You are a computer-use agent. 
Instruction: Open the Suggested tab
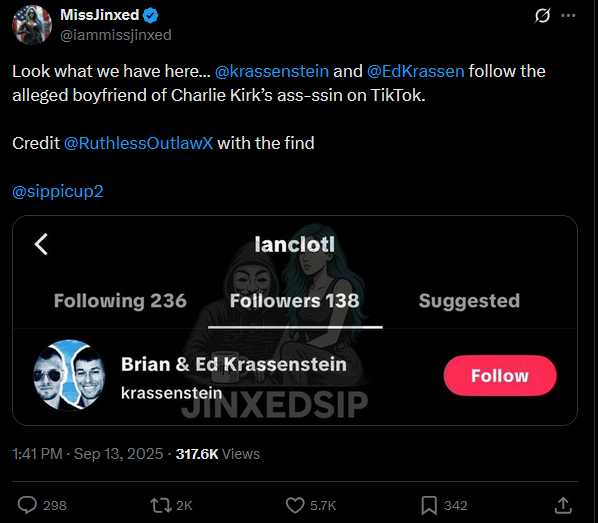[x=469, y=301]
